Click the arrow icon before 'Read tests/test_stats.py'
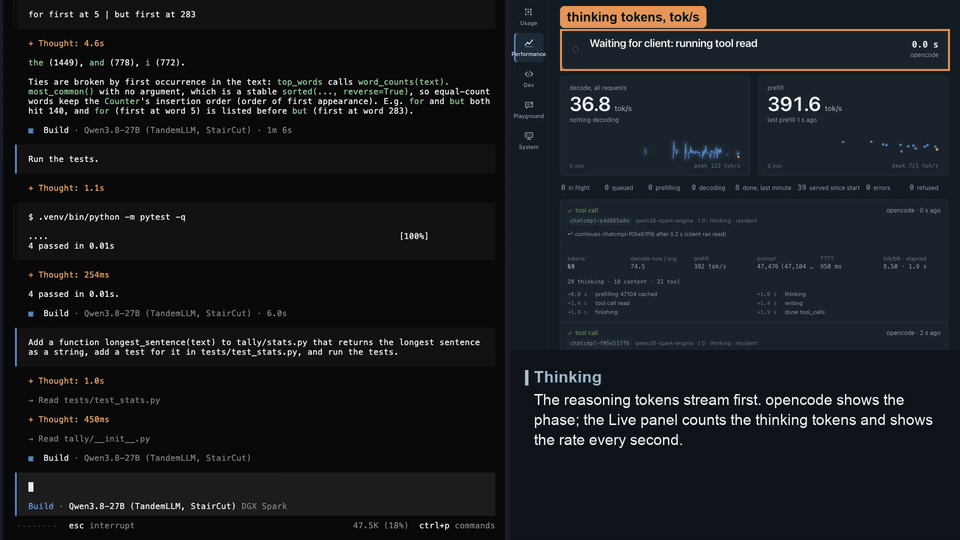Viewport: 960px width, 540px height. 31,400
